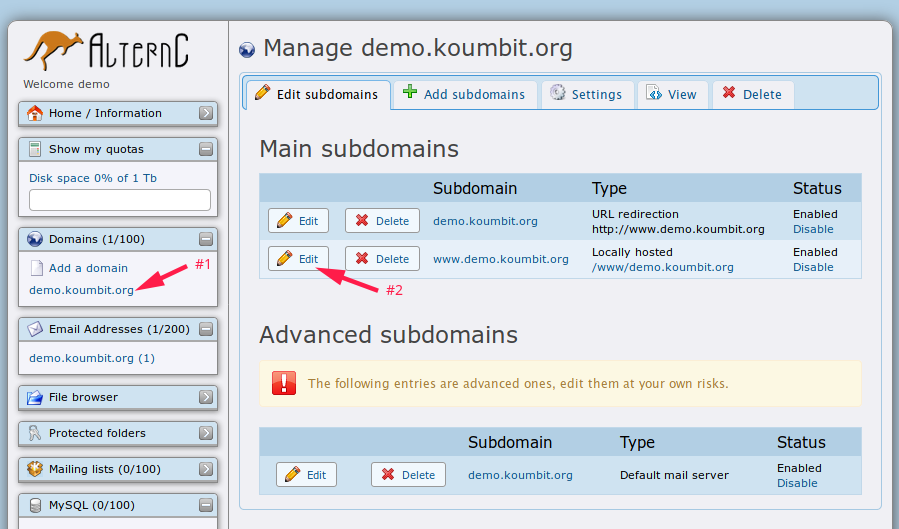Collapse the Domains panel
The image size is (899, 529).
(206, 239)
